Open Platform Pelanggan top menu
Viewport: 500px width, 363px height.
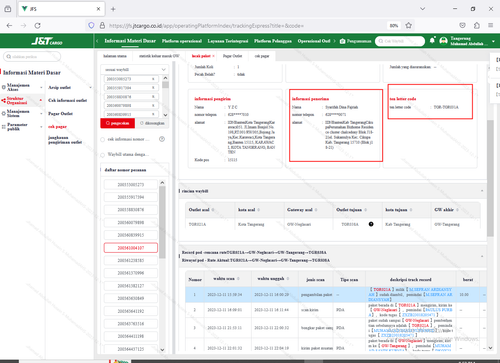273,41
